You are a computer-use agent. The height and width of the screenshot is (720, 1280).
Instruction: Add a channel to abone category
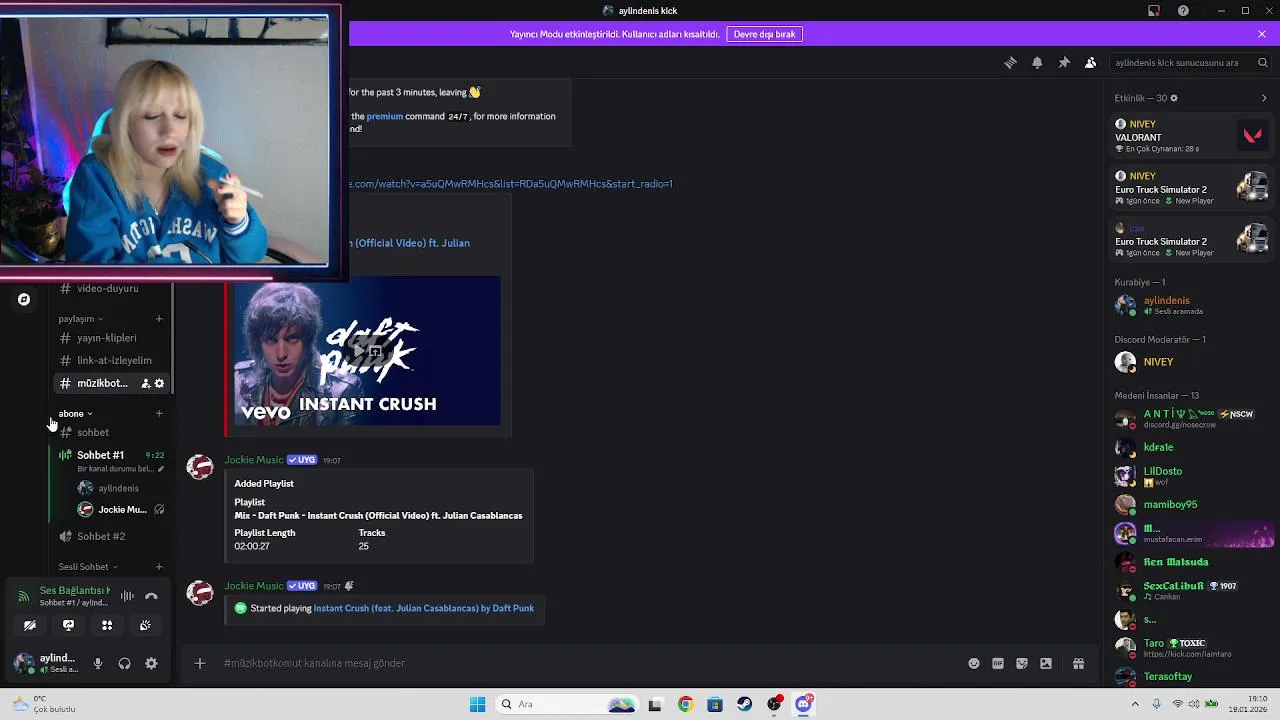[x=159, y=413]
